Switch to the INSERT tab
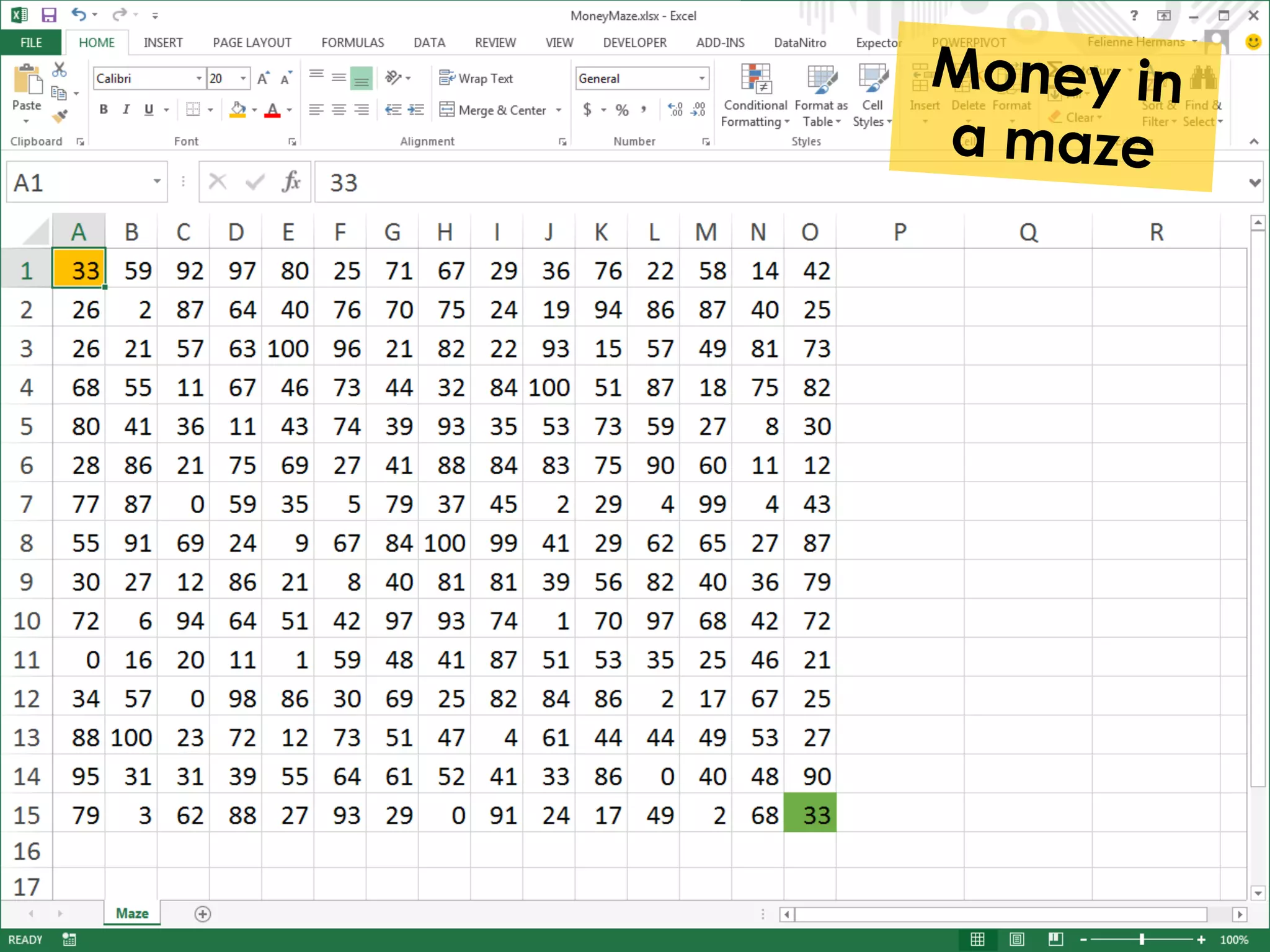Image resolution: width=1270 pixels, height=952 pixels. click(x=163, y=42)
